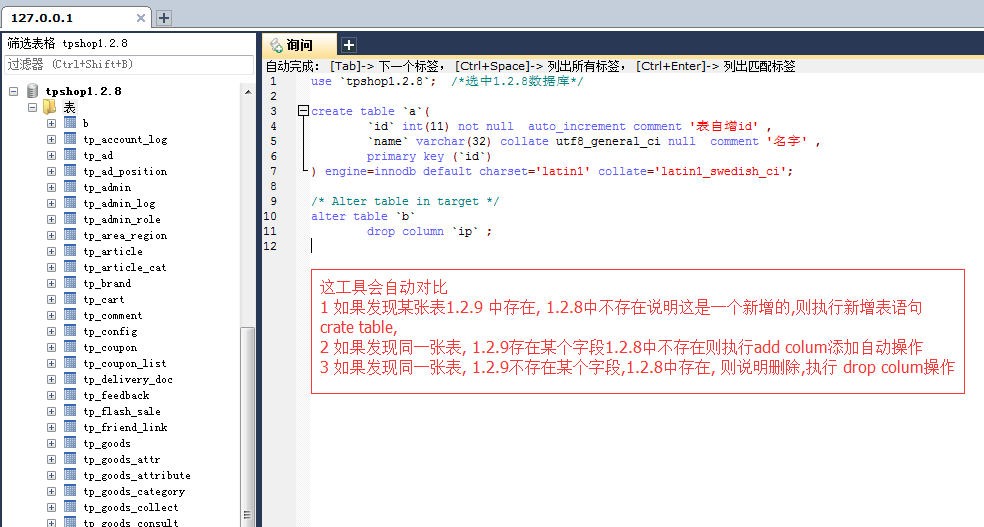Click the table icon beside tp_goods
984x527 pixels.
pyautogui.click(x=70, y=443)
